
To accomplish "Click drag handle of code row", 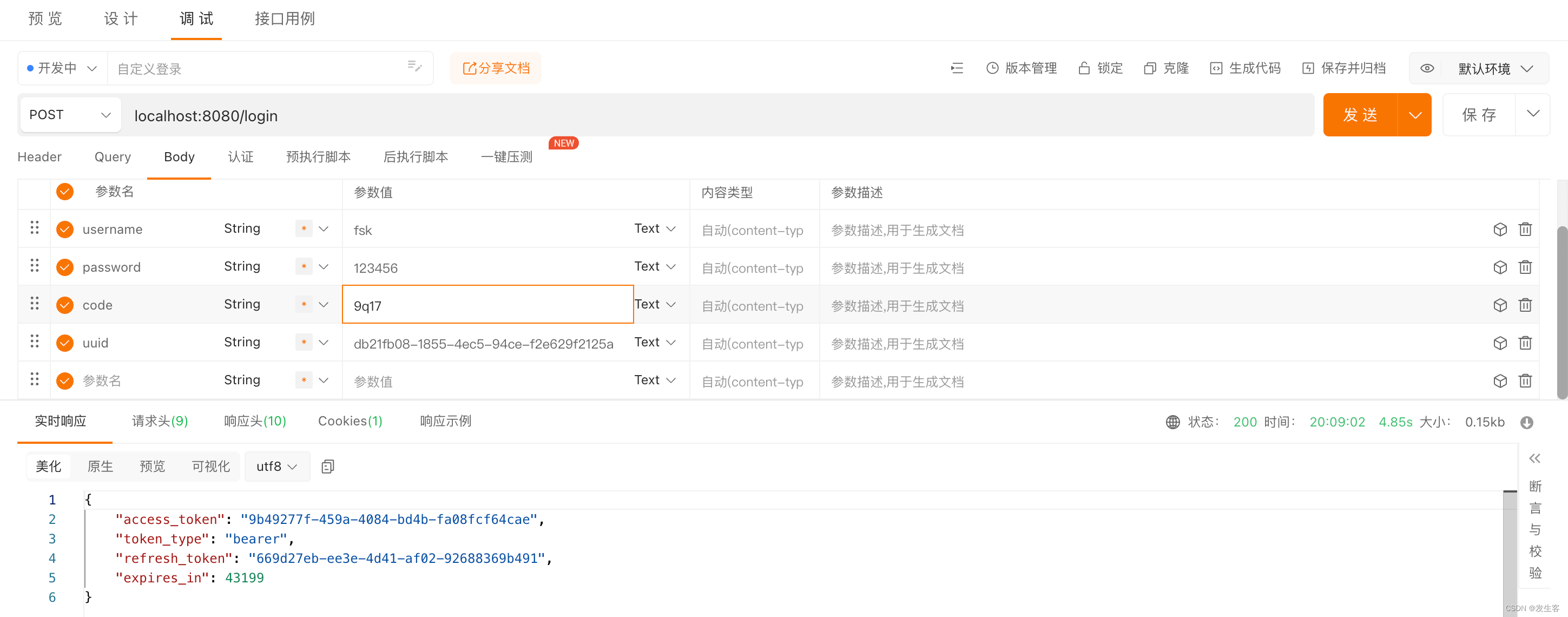I will 35,303.
